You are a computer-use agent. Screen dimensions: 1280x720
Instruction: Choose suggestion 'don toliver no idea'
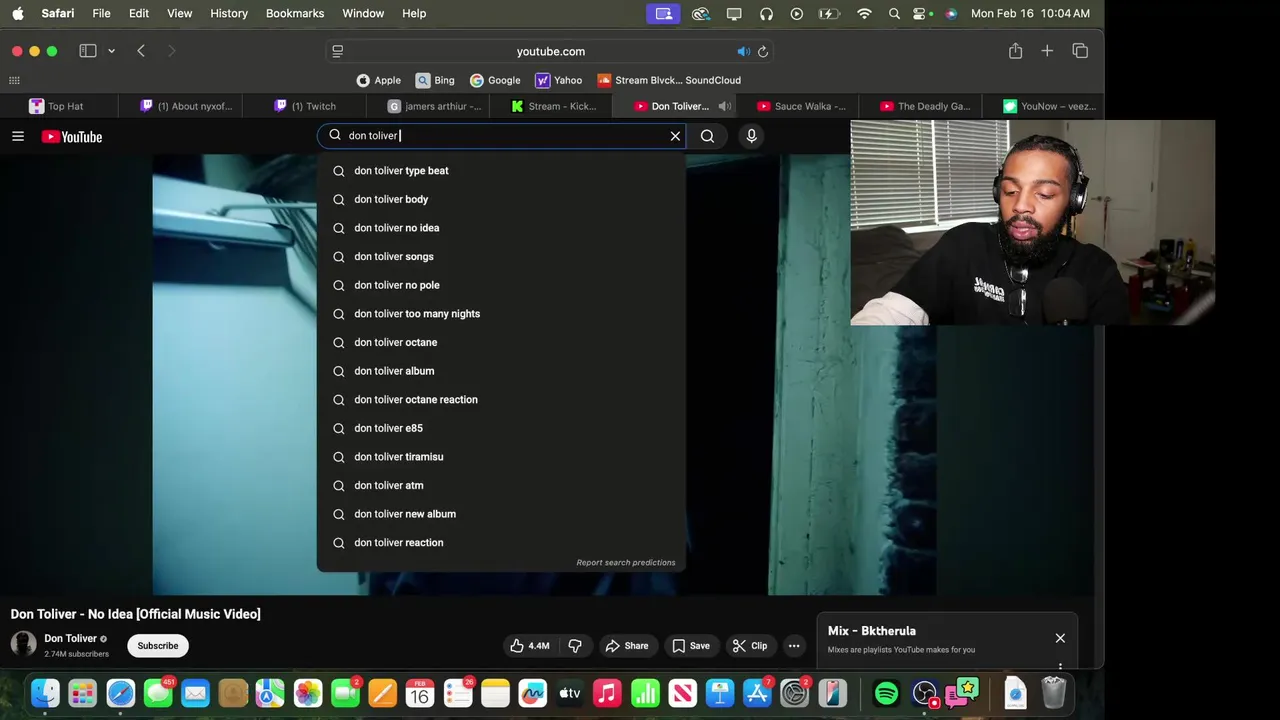click(x=501, y=228)
